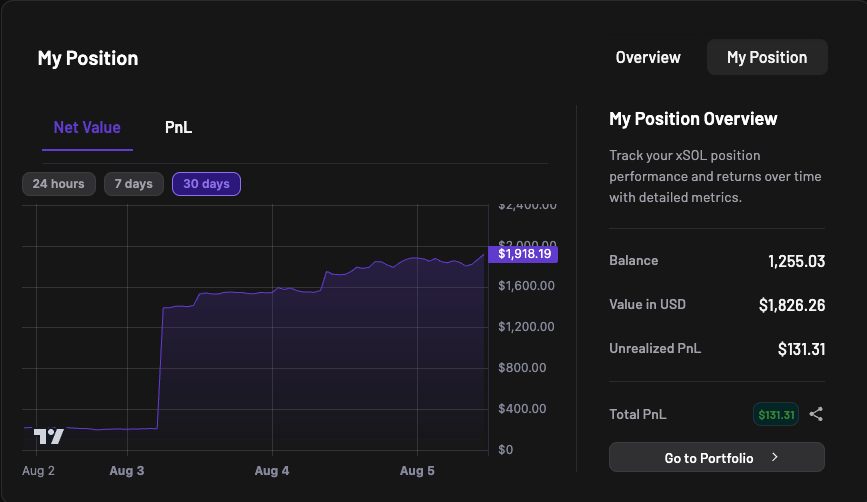Image resolution: width=867 pixels, height=502 pixels.
Task: Click the $1,918.19 price label on chart
Action: [523, 254]
